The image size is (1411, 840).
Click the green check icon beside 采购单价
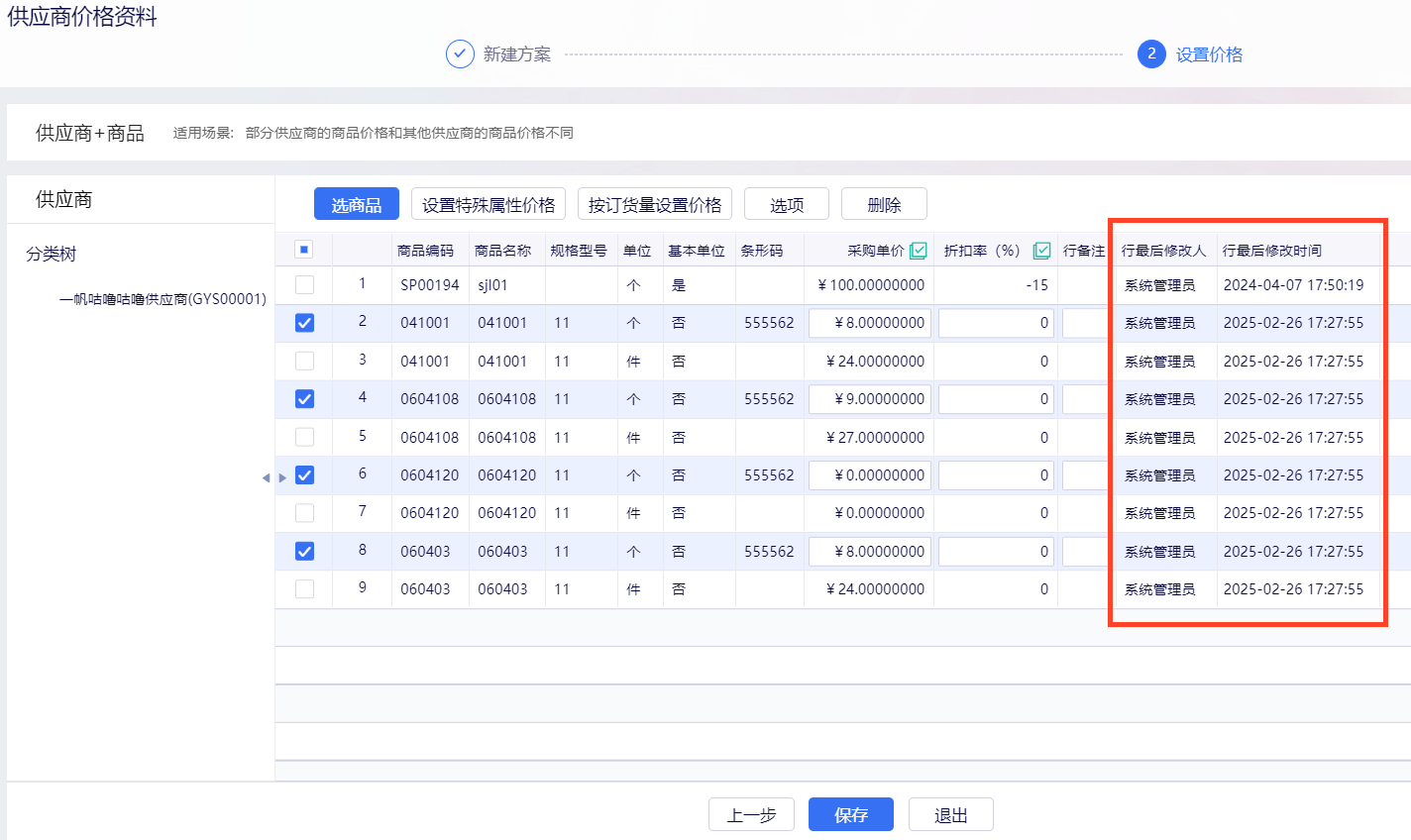coord(919,251)
